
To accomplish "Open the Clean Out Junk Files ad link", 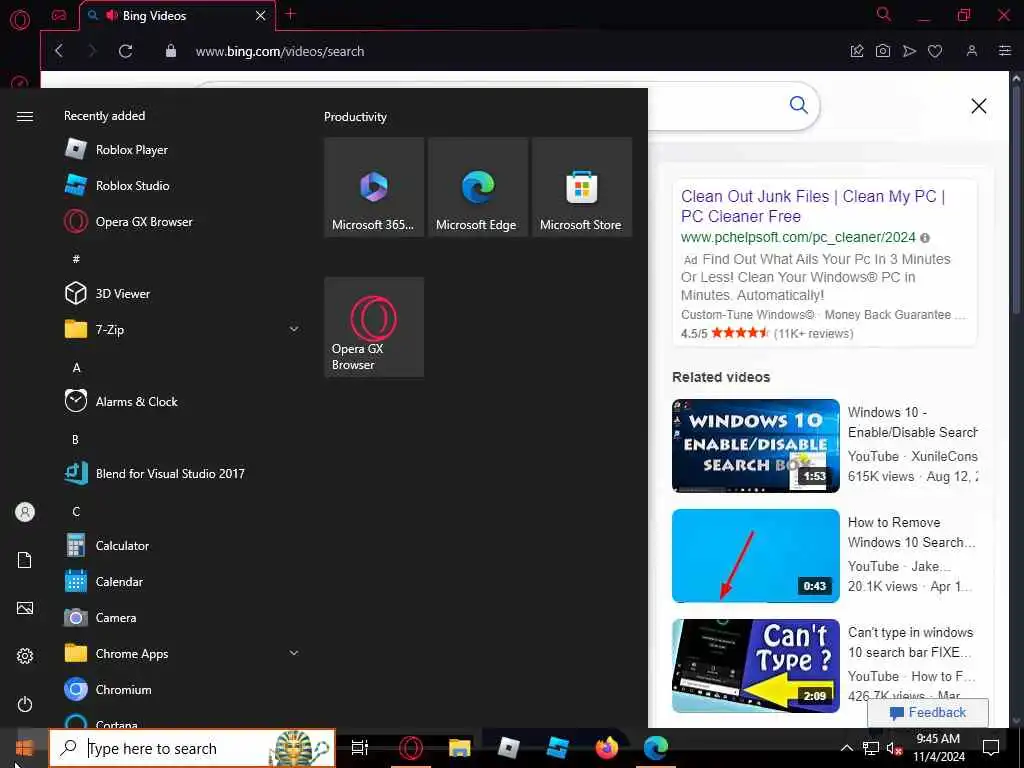I will [x=813, y=206].
